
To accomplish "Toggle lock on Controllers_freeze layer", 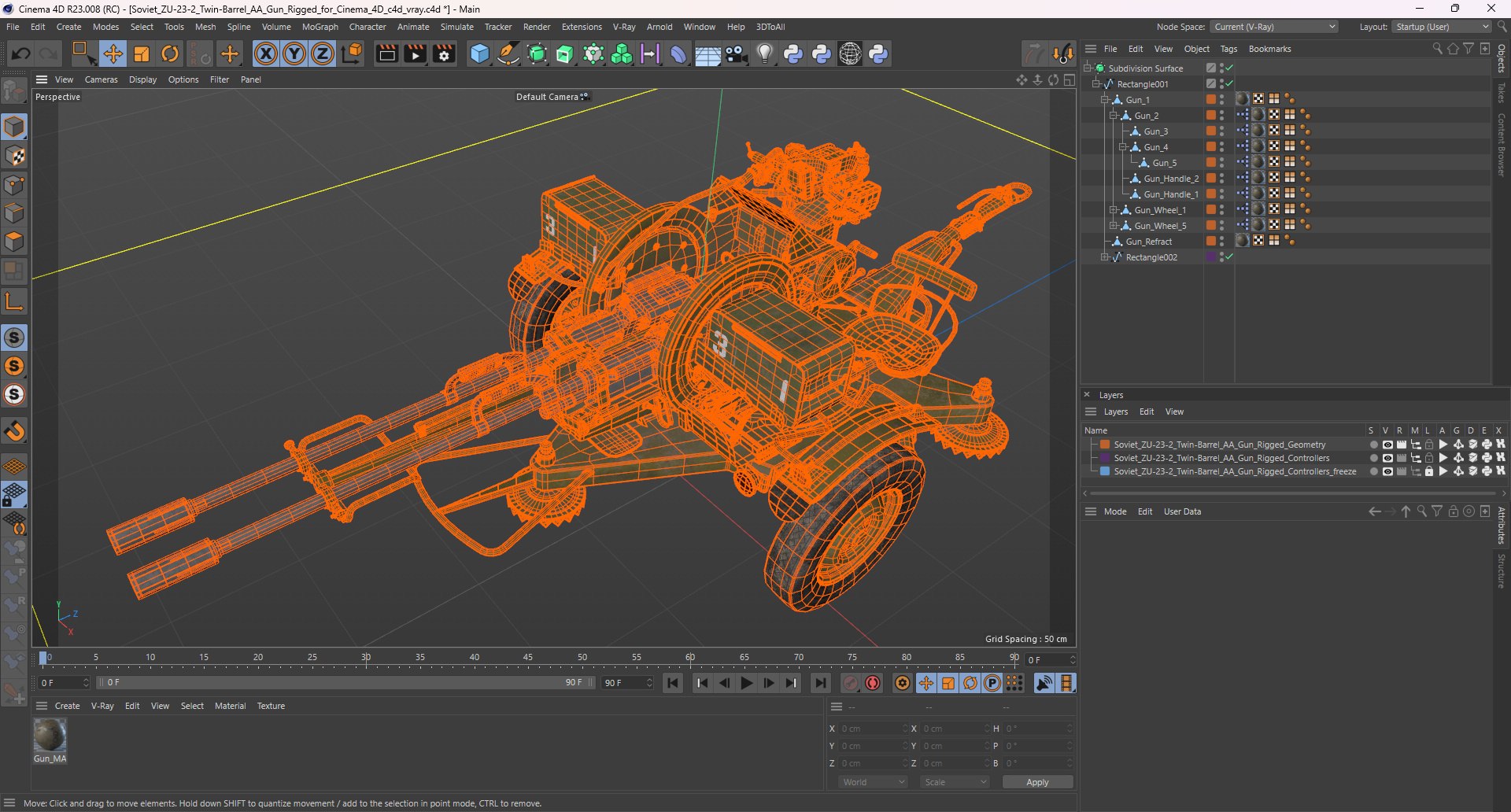I will coord(1429,471).
